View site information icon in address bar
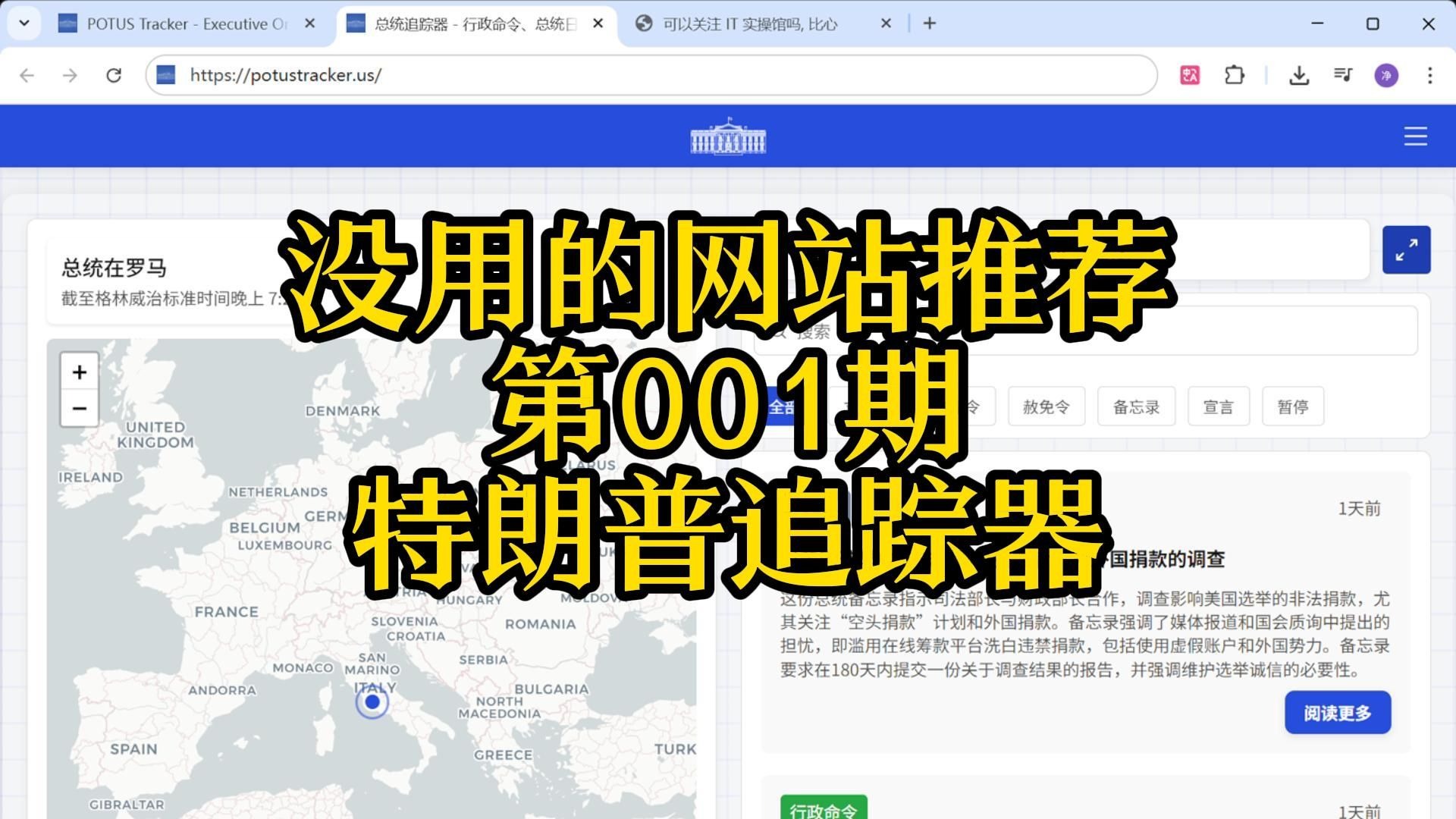Viewport: 1456px width, 819px height. tap(165, 75)
